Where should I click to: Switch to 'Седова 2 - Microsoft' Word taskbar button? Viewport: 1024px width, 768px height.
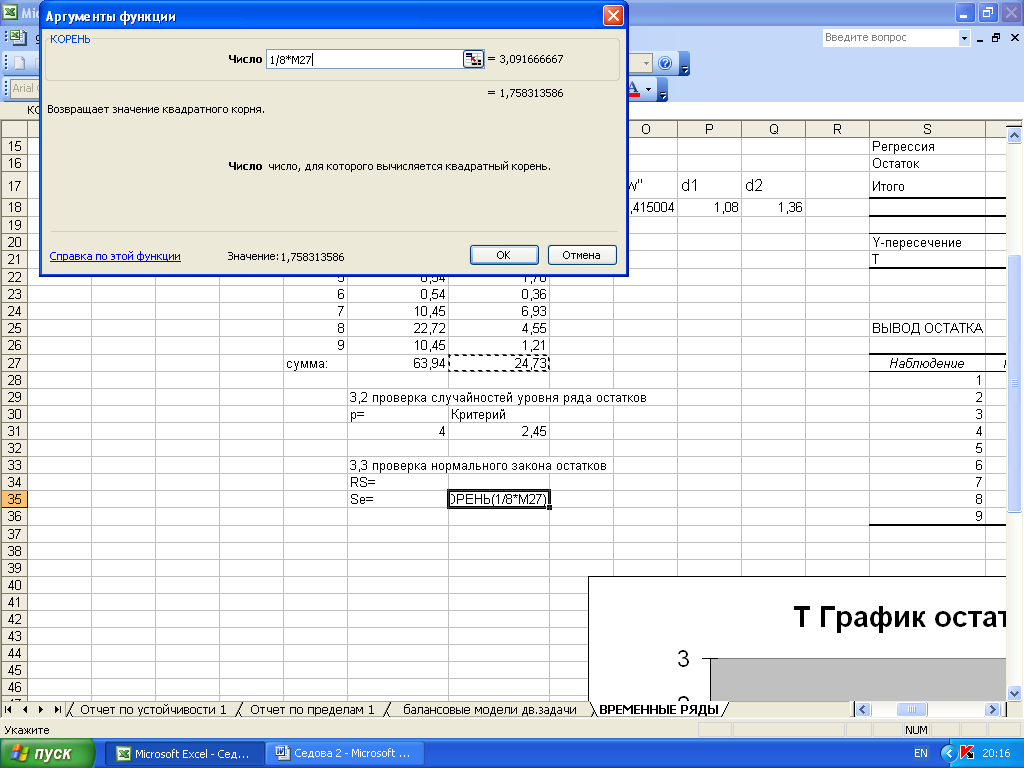[345, 754]
